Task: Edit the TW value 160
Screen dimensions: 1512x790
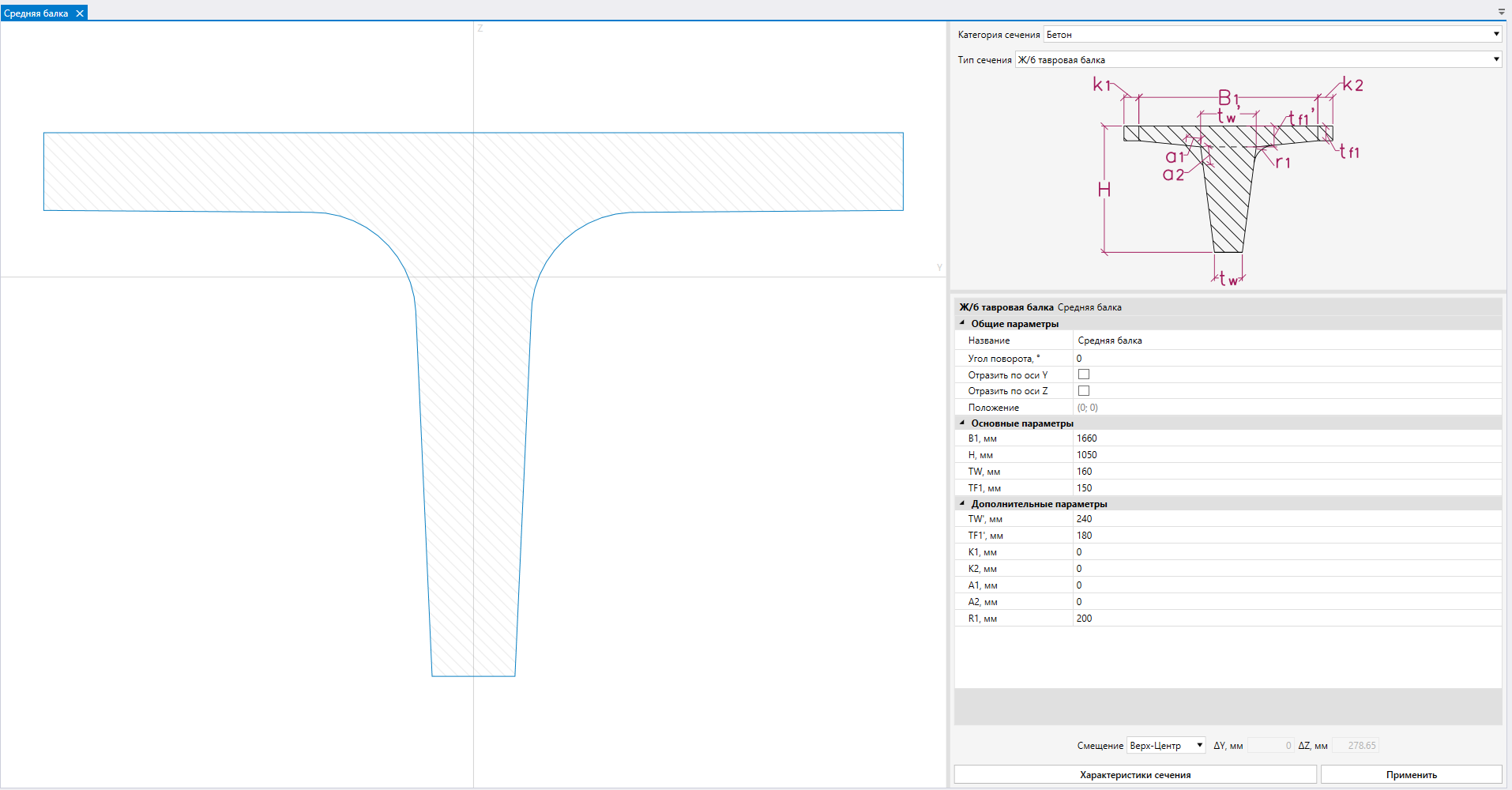Action: coord(1288,472)
